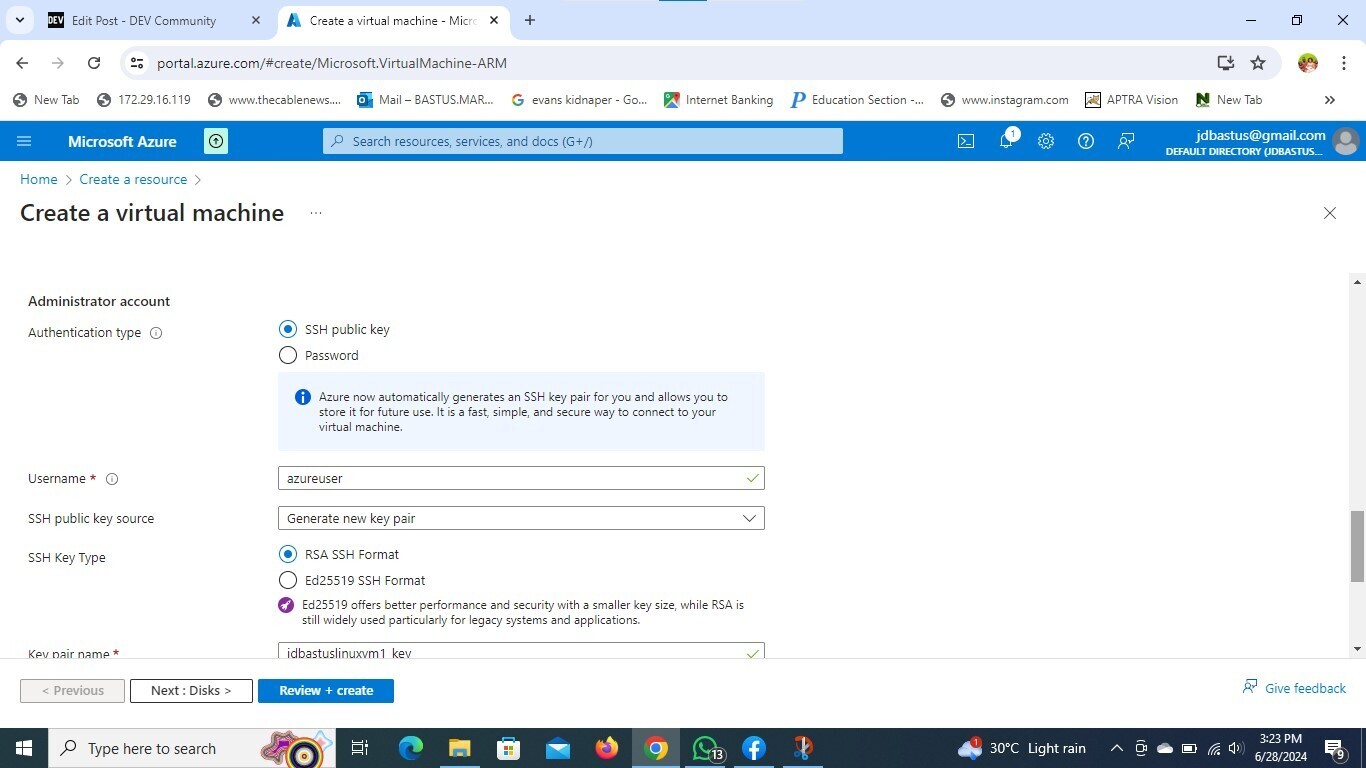Viewport: 1366px width, 768px height.
Task: Expand the hidden bookmarks chevron
Action: tap(1330, 100)
